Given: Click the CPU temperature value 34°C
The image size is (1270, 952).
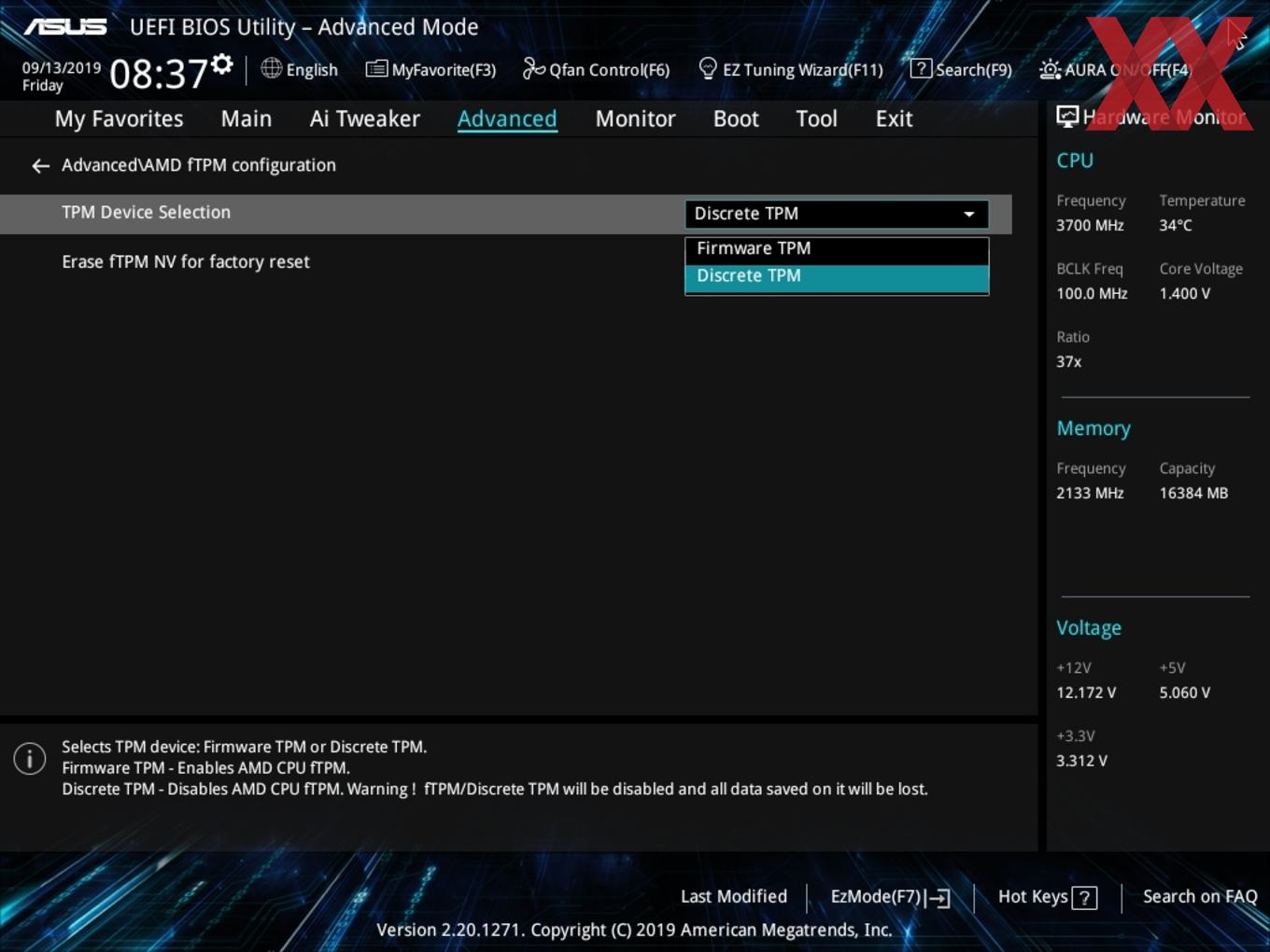Looking at the screenshot, I should coord(1176,225).
